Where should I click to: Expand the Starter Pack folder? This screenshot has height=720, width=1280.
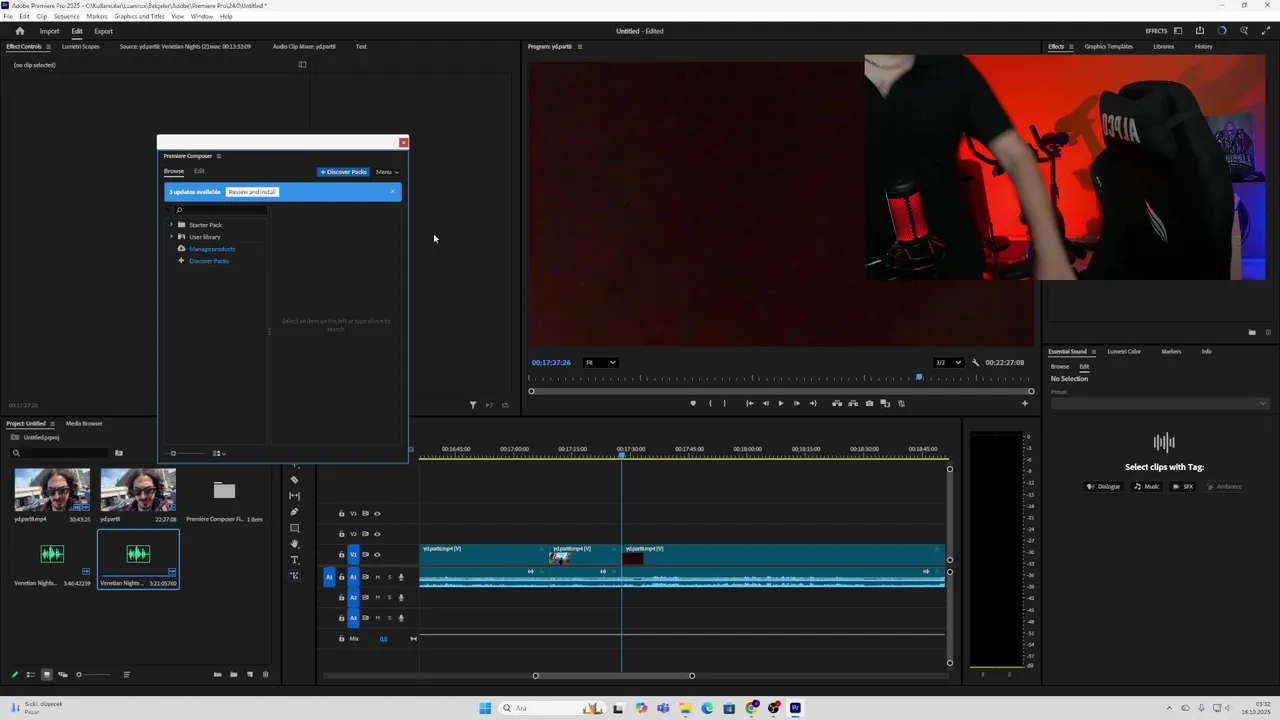click(171, 225)
